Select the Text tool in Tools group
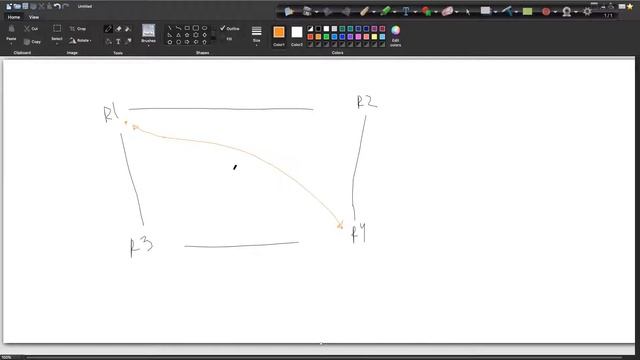The height and width of the screenshot is (360, 640). click(x=118, y=41)
